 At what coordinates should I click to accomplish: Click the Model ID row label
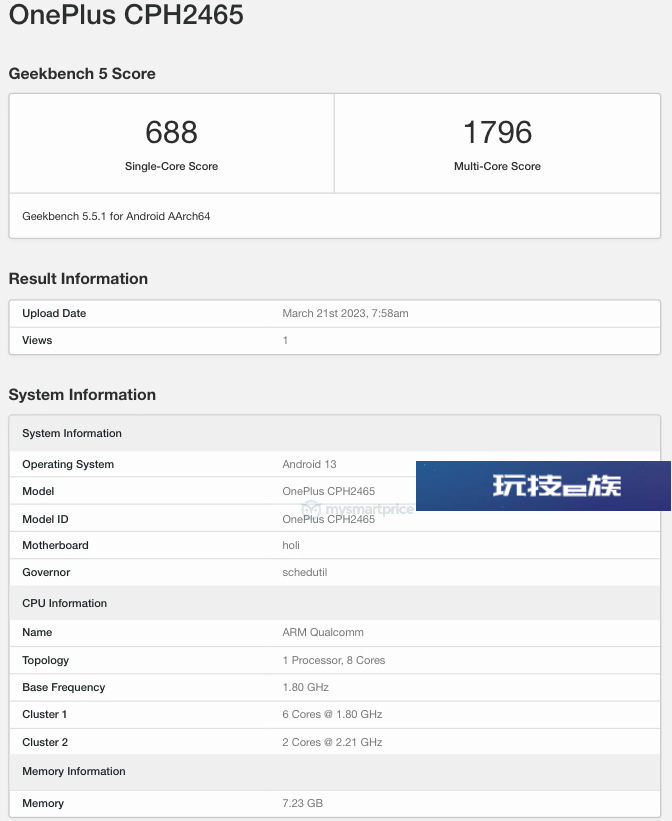click(x=45, y=519)
